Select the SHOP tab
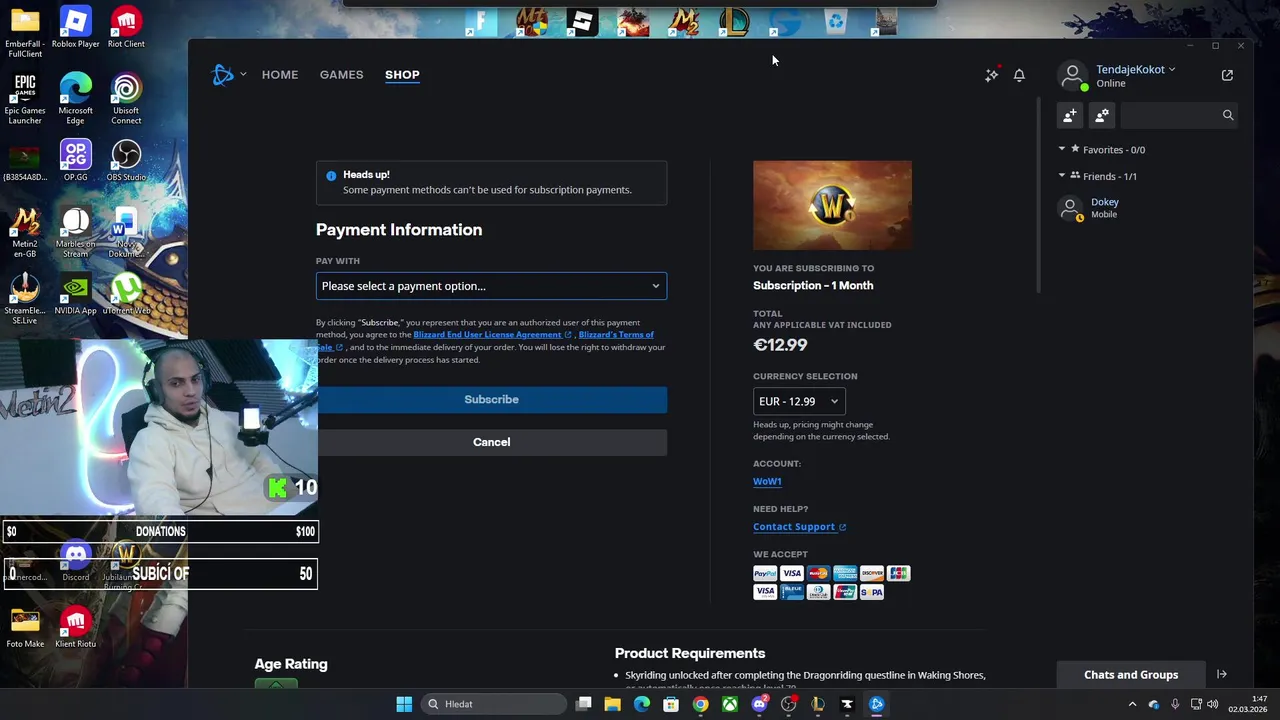The image size is (1280, 720). [402, 75]
